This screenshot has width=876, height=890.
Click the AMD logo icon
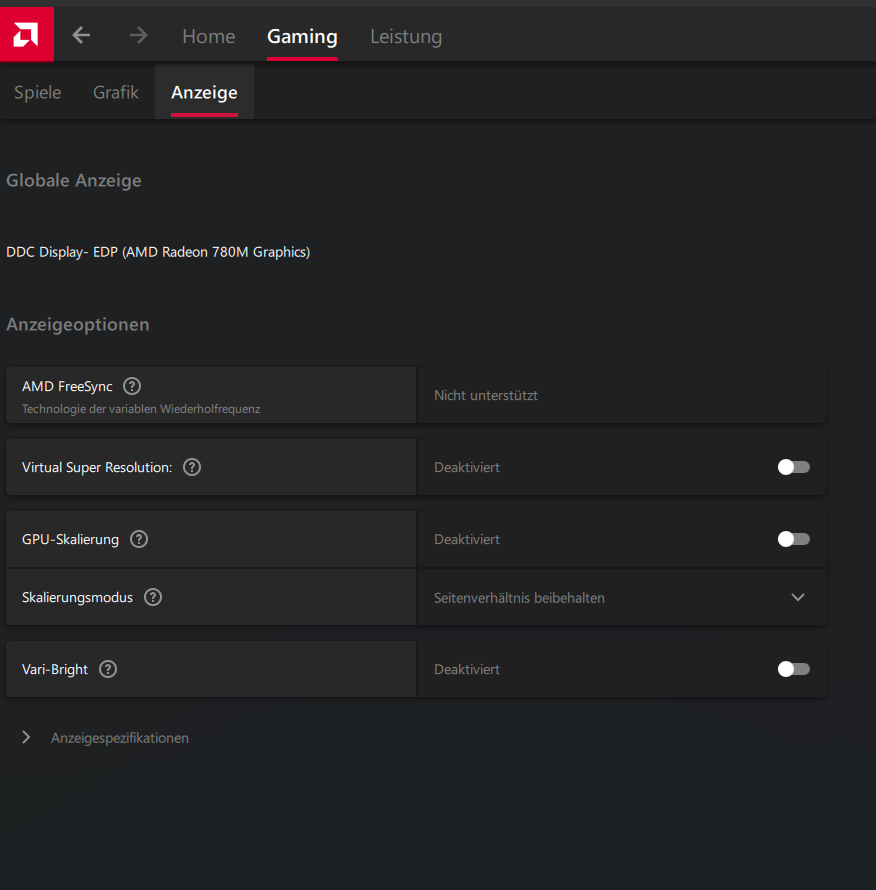point(26,35)
